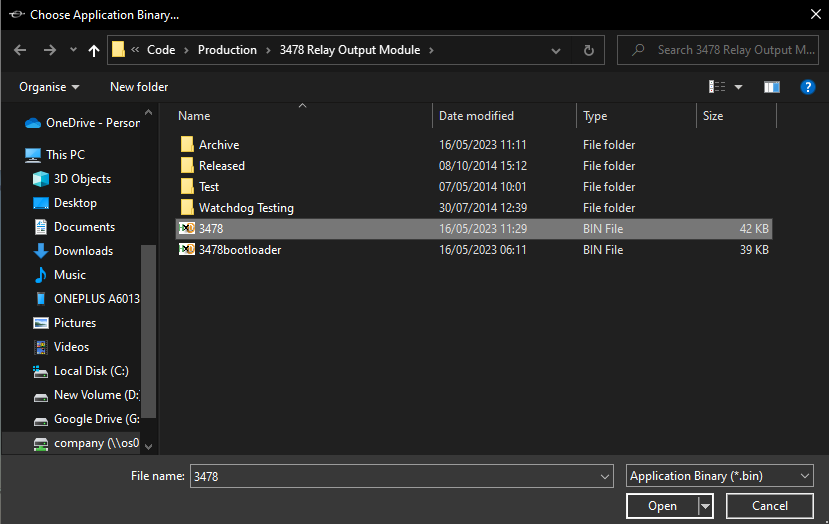Select the Watchdog Testing folder name
This screenshot has height=524, width=829.
click(246, 208)
